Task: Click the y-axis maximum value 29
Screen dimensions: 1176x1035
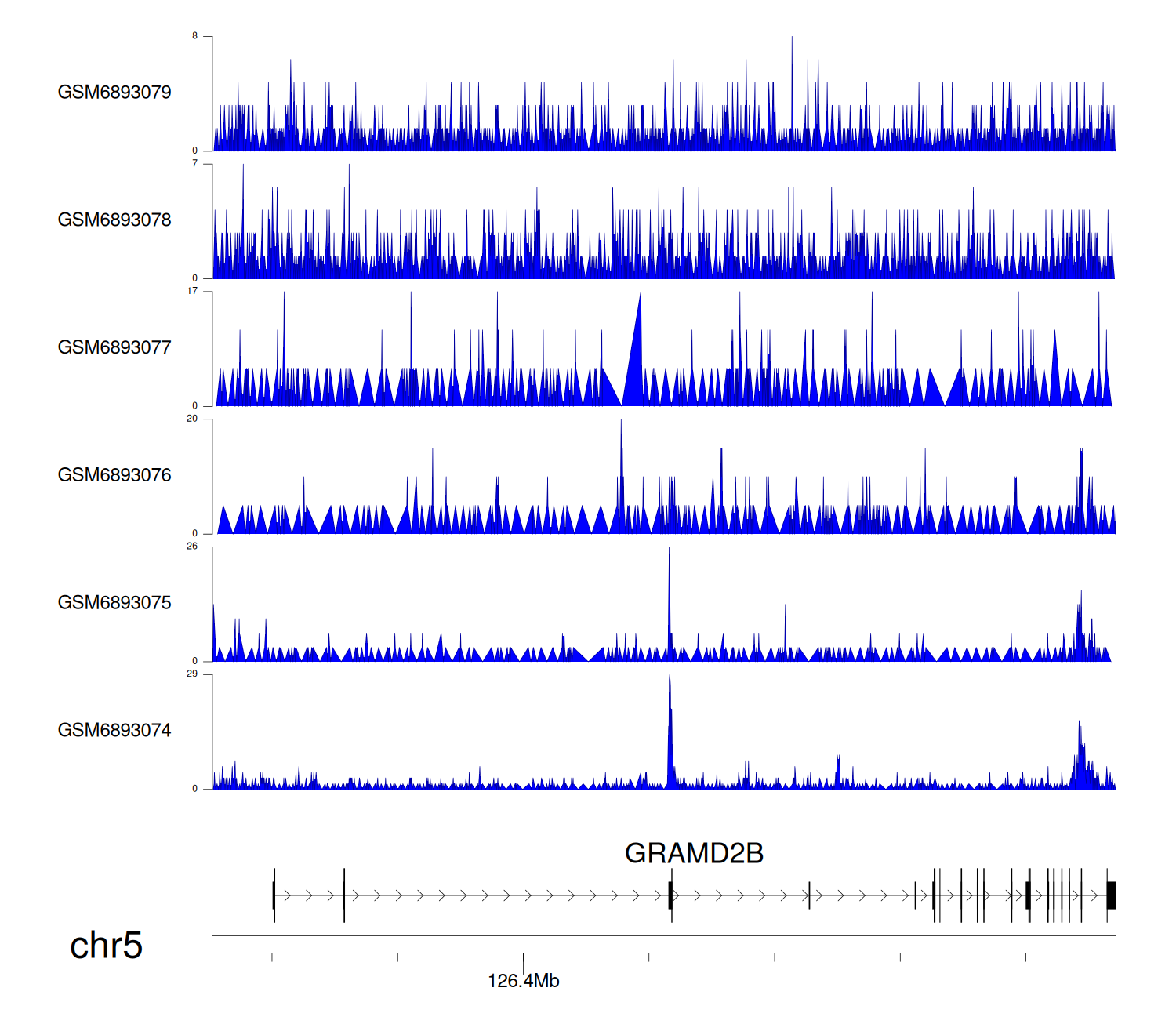Action: click(192, 674)
